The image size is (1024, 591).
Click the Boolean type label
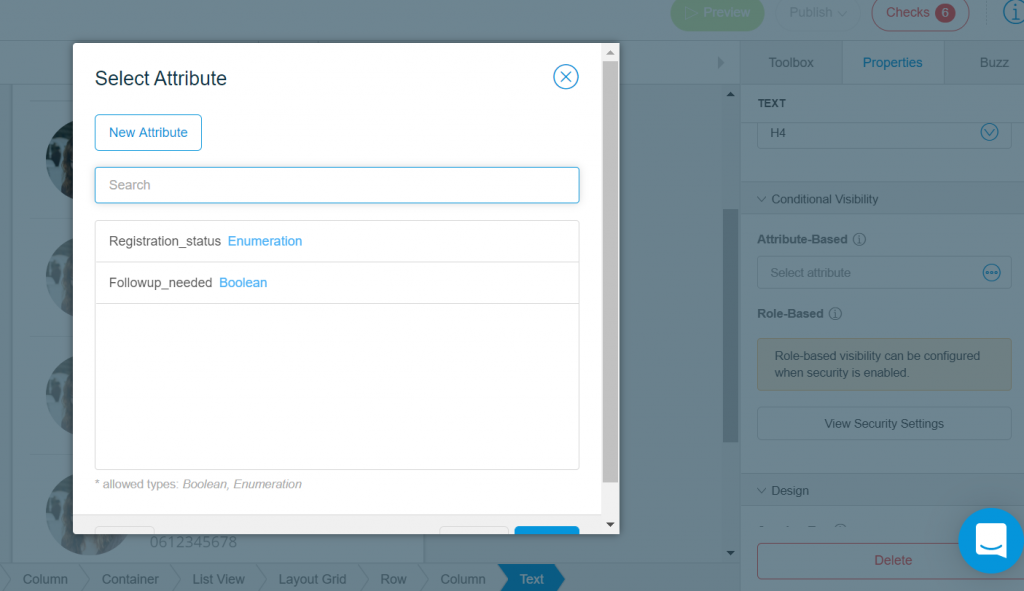tap(243, 283)
